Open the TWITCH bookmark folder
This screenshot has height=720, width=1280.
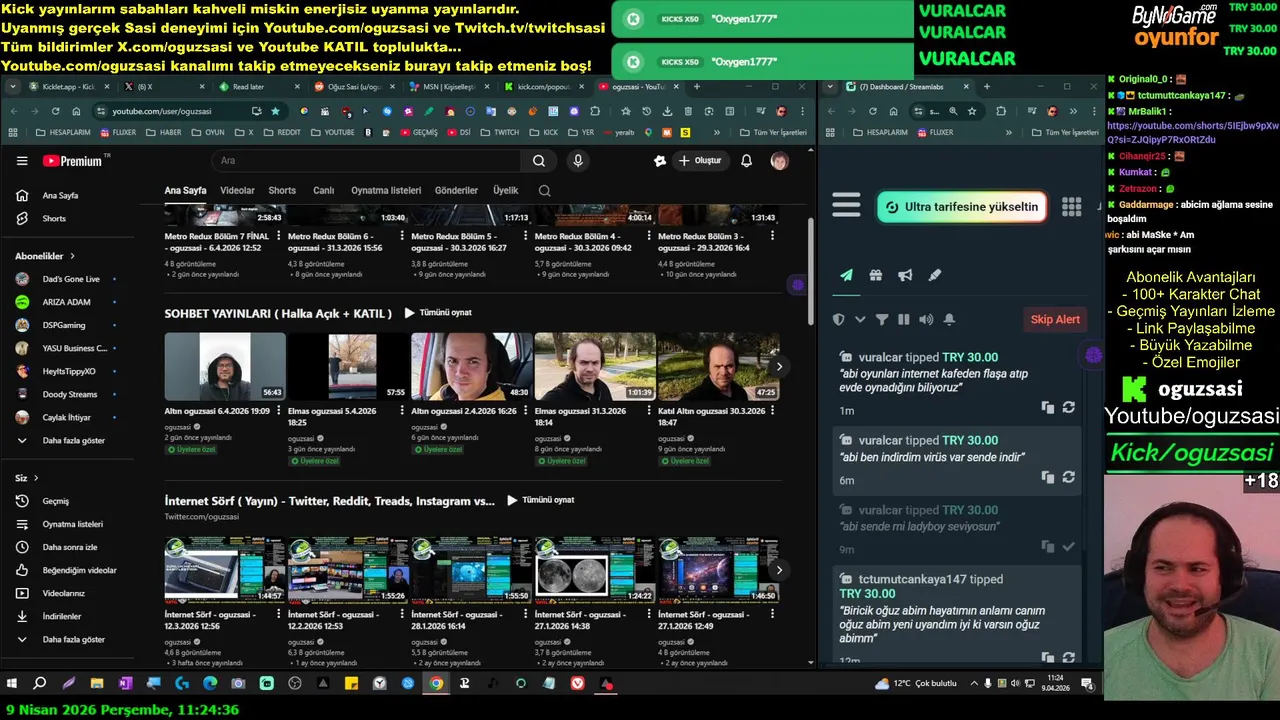pyautogui.click(x=501, y=132)
